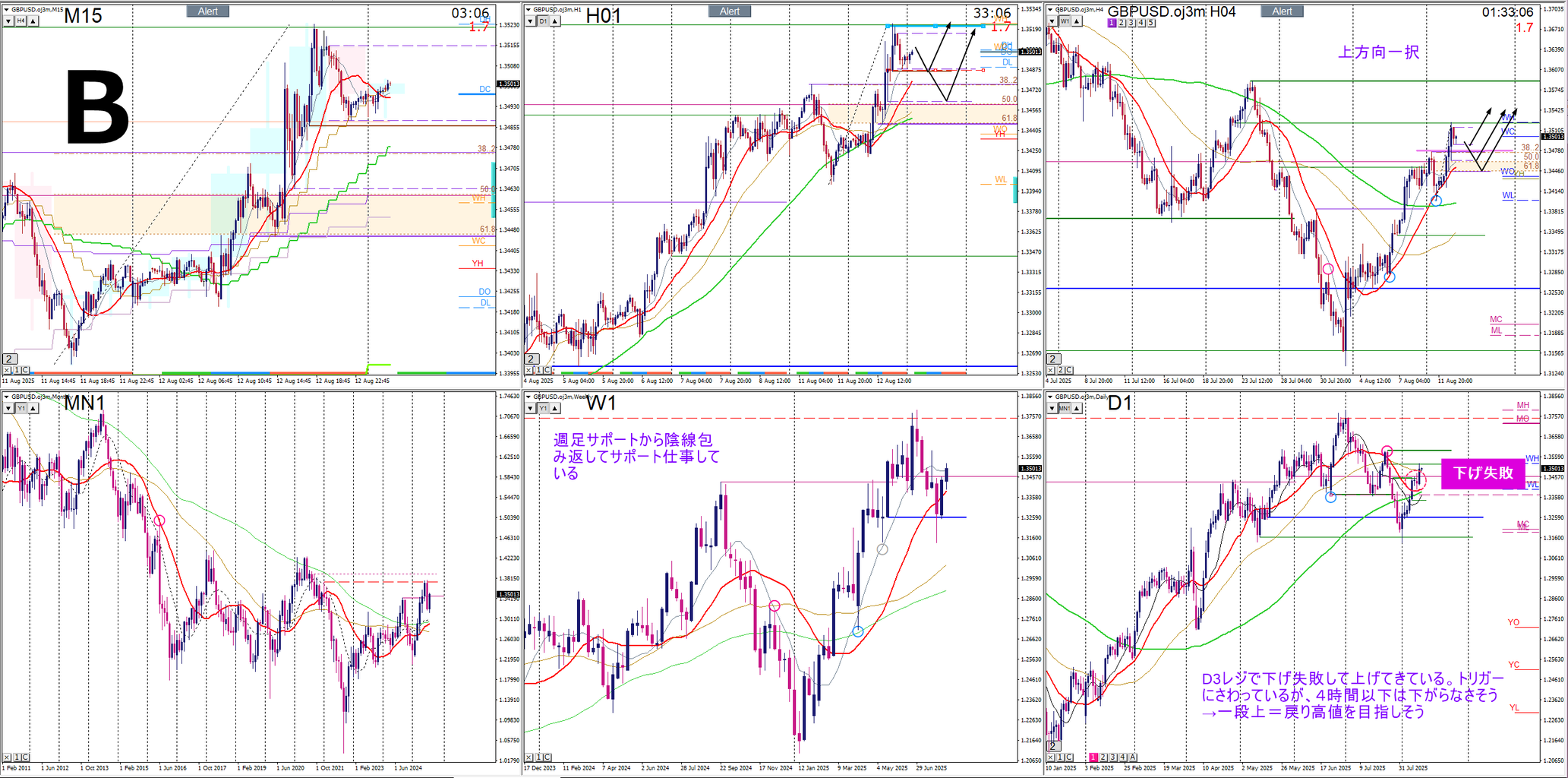Click the boxed 2 button above X on D1 chart
Viewport: 1568px width, 778px height.
[1054, 746]
